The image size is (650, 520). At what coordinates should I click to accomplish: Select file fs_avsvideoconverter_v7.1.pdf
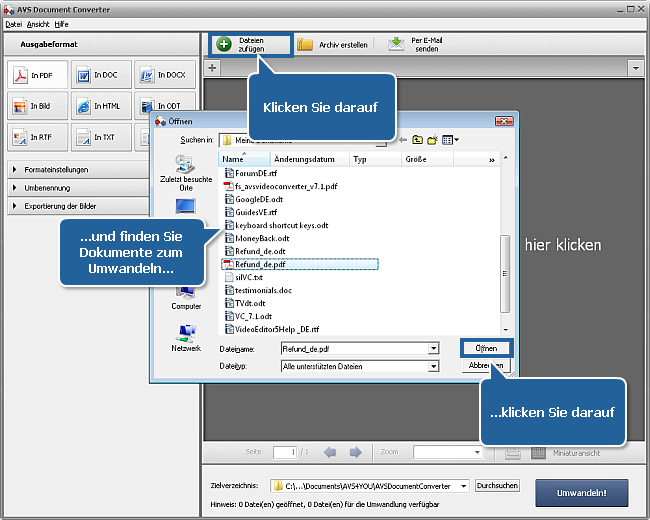click(281, 186)
